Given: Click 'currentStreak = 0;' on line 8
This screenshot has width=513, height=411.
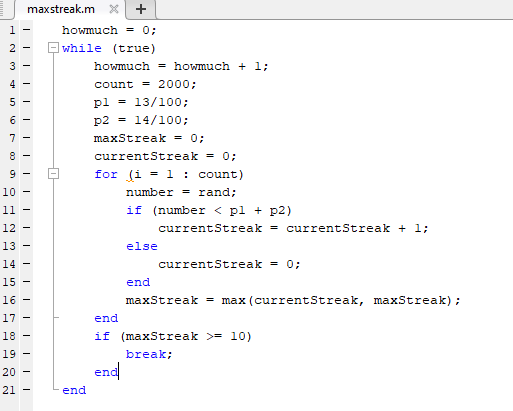Looking at the screenshot, I should coord(165,156).
